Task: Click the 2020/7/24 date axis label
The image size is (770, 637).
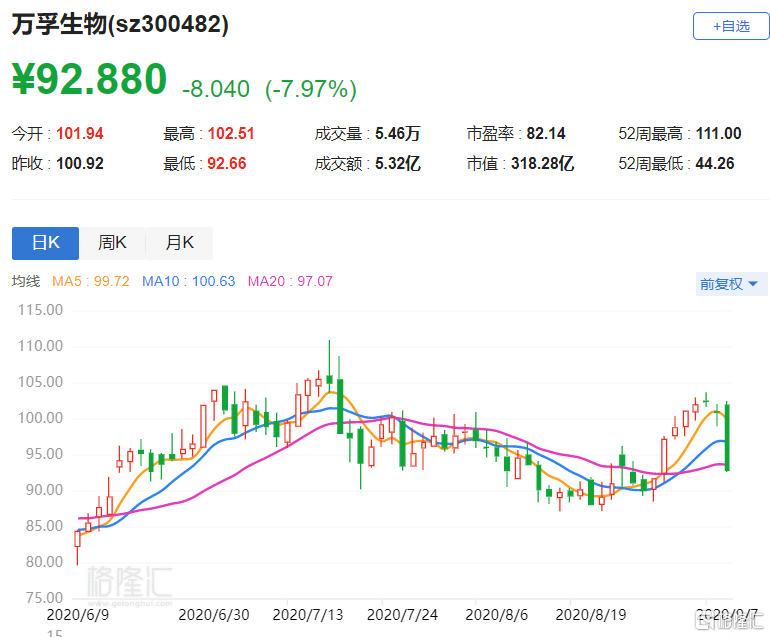Action: tap(402, 615)
